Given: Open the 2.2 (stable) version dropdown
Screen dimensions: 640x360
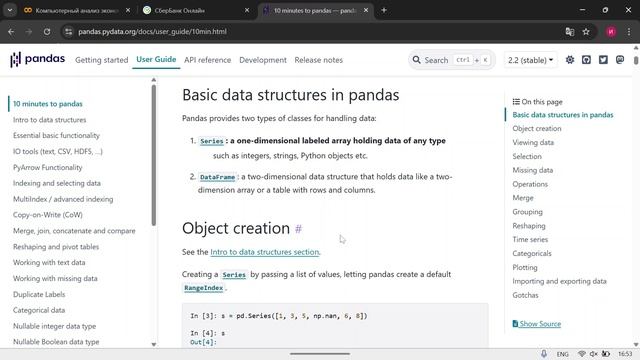Looking at the screenshot, I should tap(531, 60).
